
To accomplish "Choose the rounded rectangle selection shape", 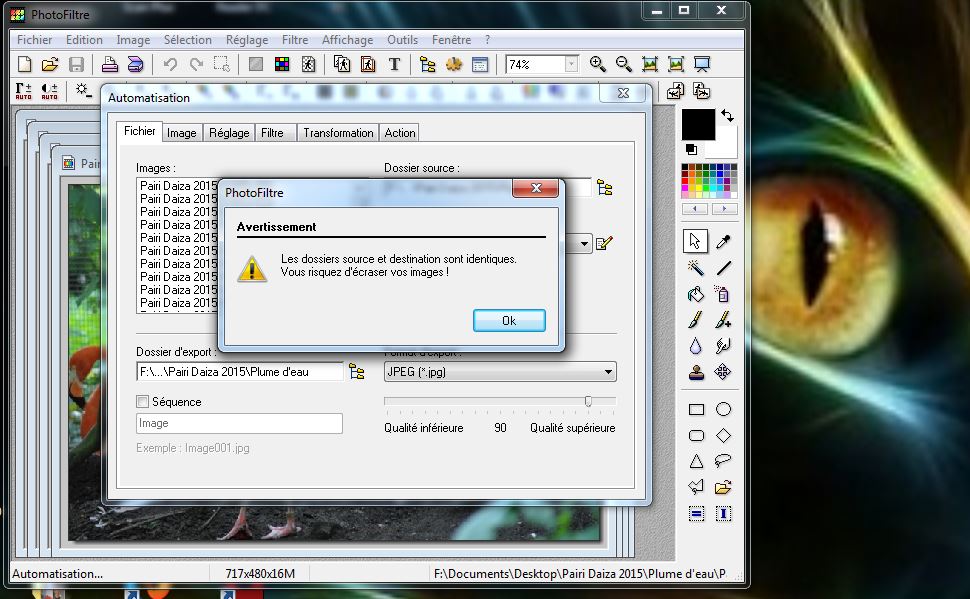I will pyautogui.click(x=697, y=436).
